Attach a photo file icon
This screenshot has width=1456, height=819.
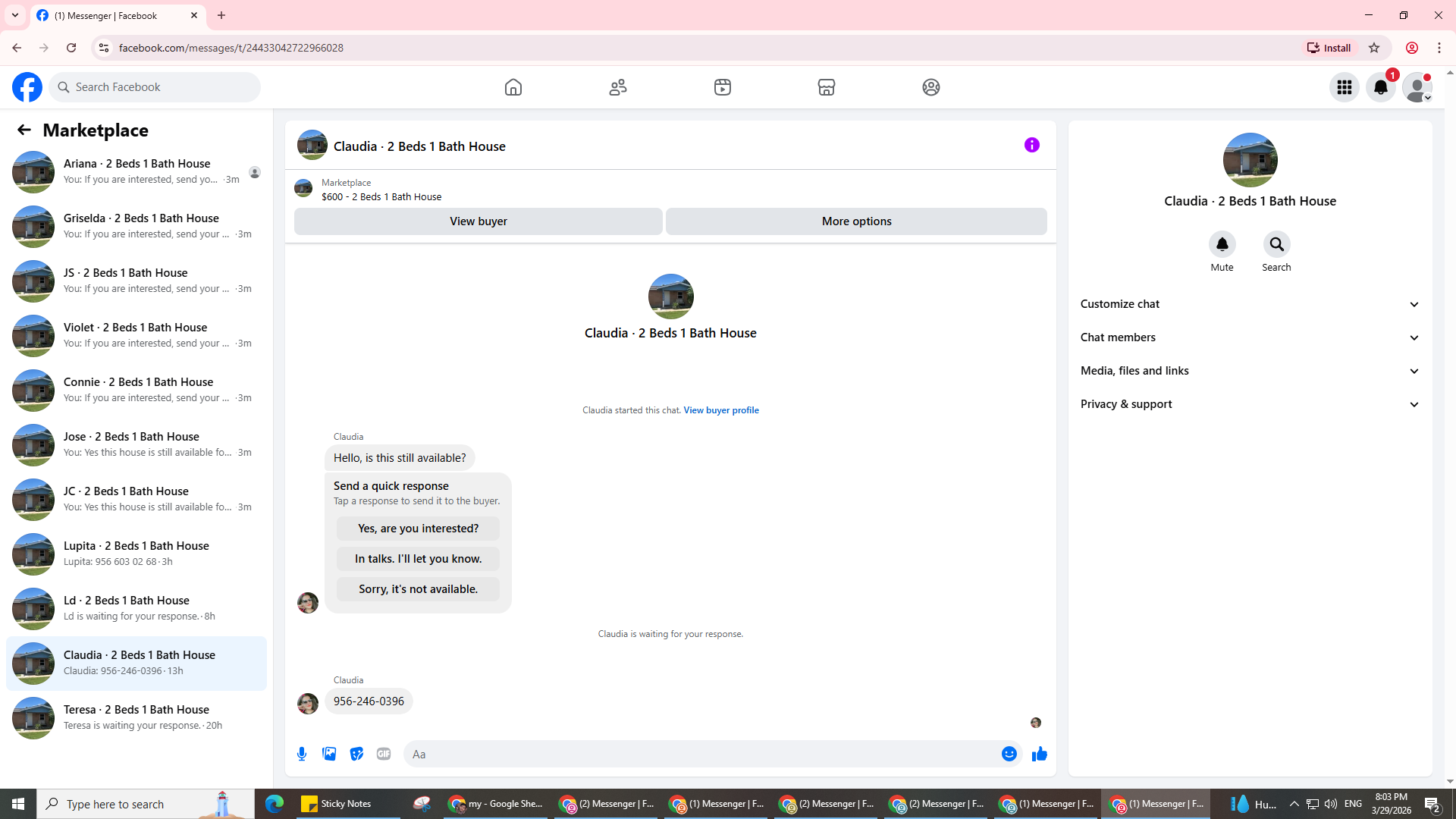click(x=329, y=754)
